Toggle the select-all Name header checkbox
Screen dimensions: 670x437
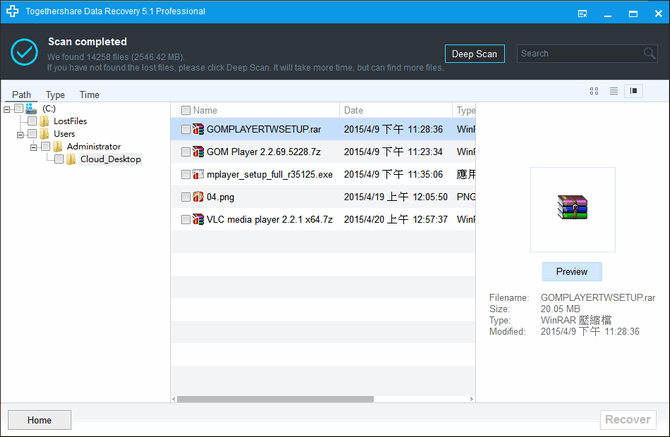(x=185, y=111)
